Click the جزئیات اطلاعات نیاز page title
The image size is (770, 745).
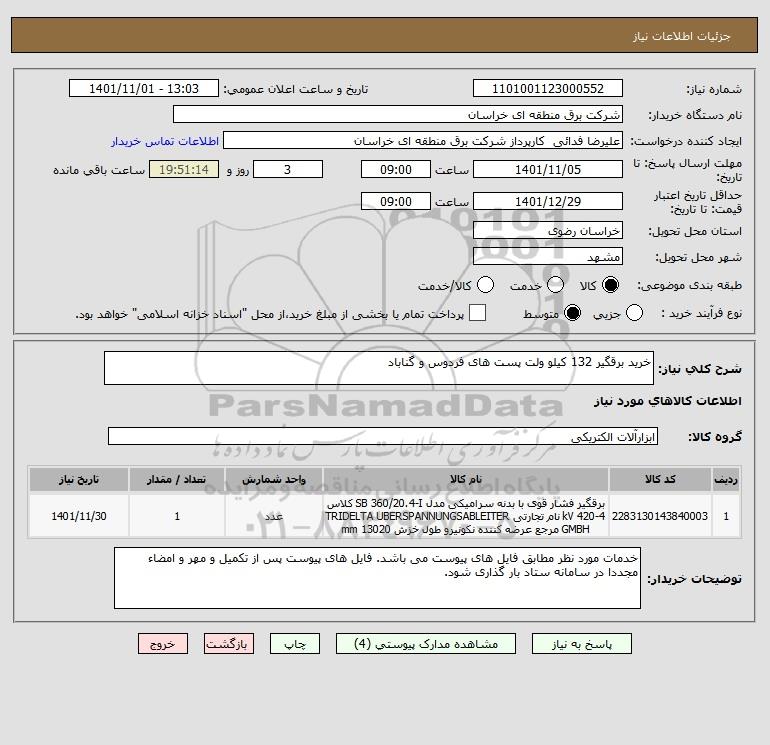(x=682, y=36)
